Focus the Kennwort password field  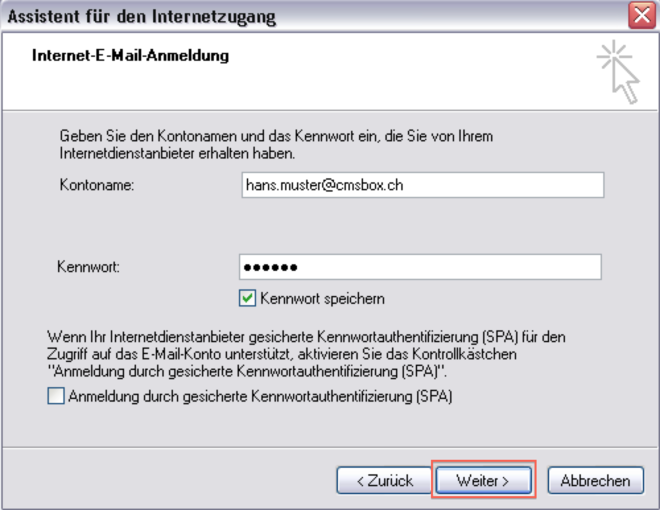[420, 267]
